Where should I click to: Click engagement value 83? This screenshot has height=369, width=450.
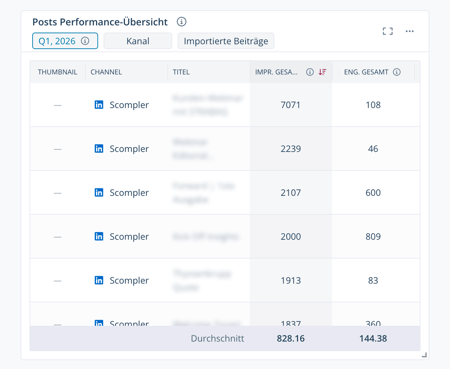(x=373, y=281)
